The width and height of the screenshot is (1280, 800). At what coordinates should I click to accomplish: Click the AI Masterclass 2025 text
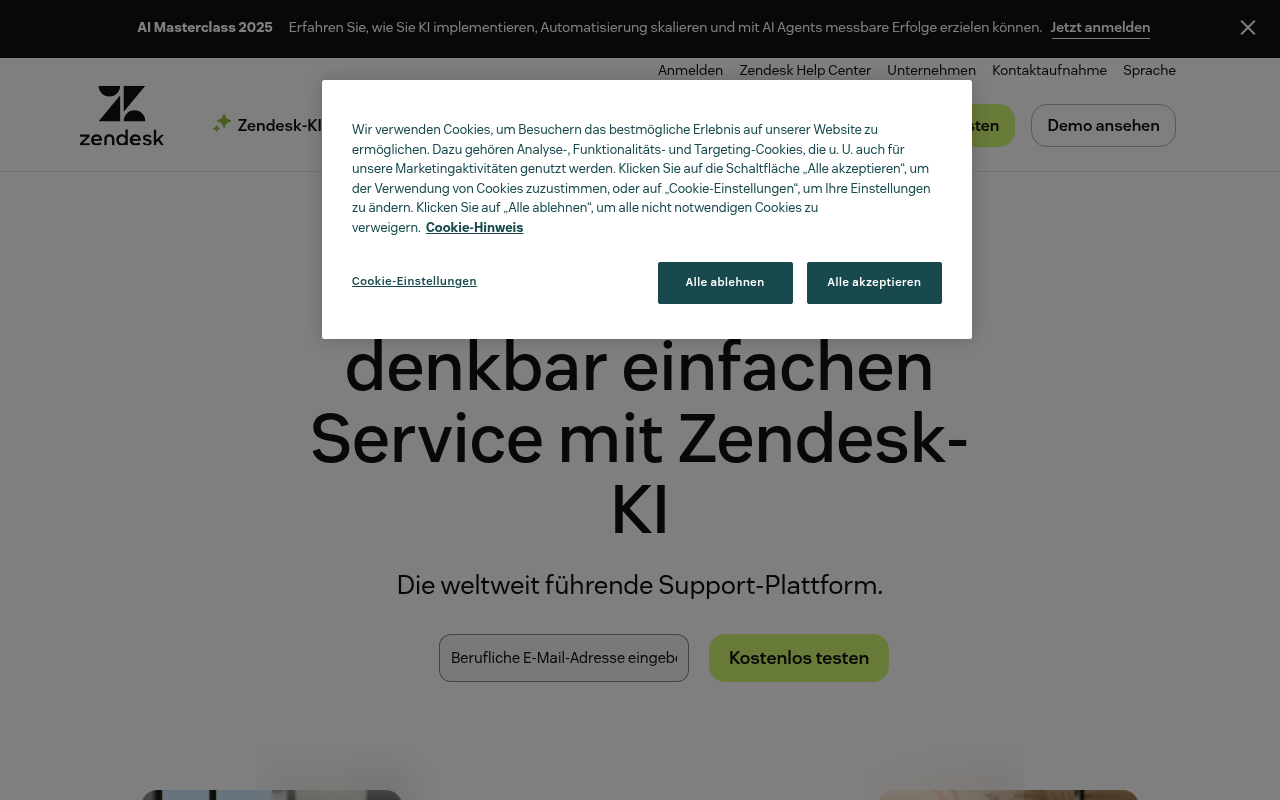(205, 28)
